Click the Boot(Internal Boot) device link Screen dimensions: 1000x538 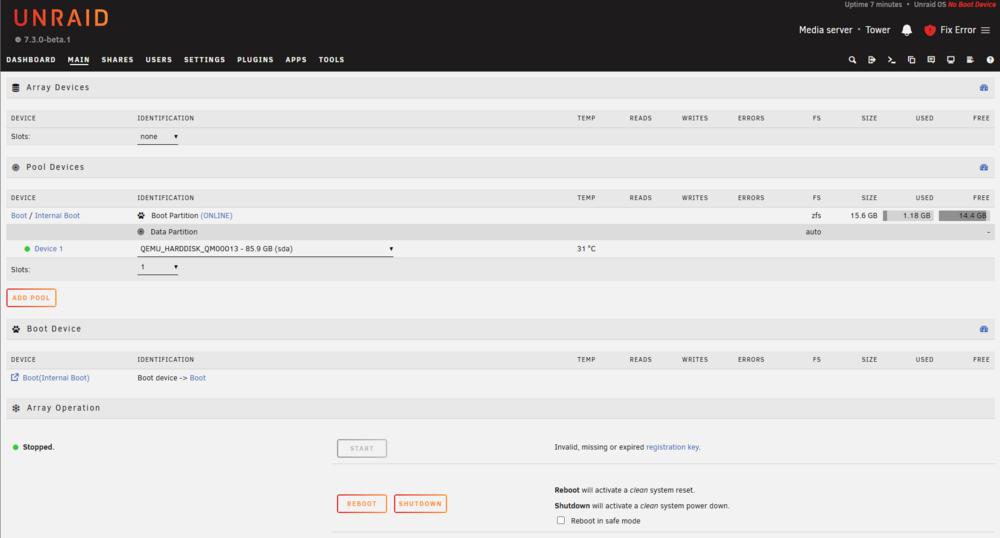coord(56,378)
